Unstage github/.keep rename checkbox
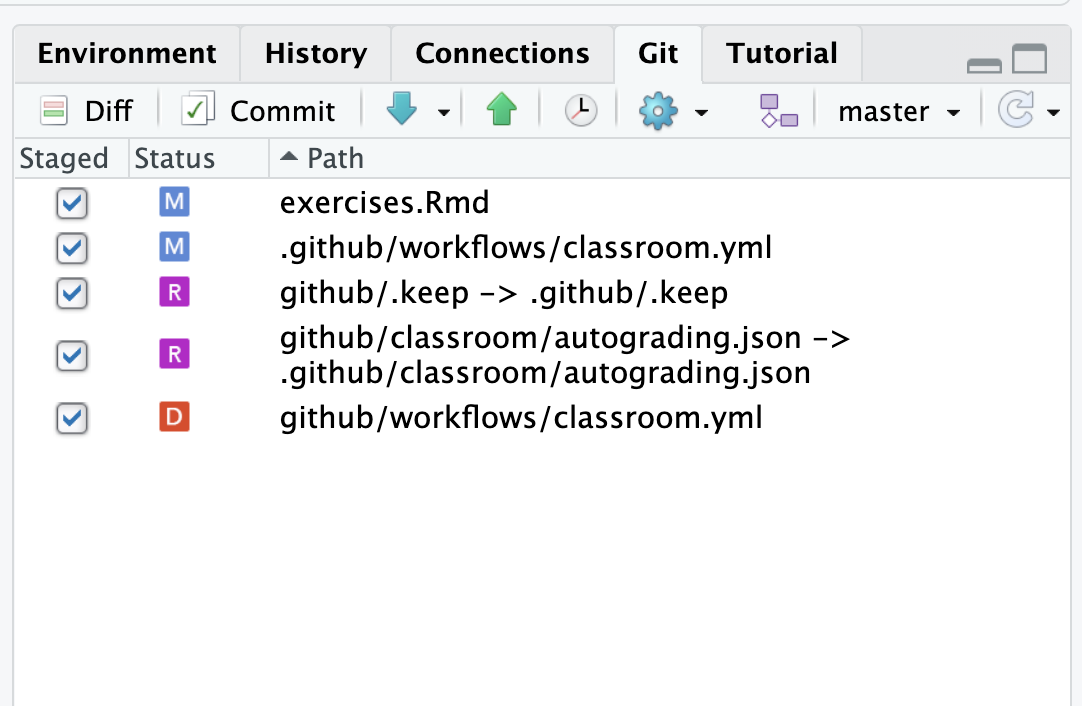 (x=72, y=293)
